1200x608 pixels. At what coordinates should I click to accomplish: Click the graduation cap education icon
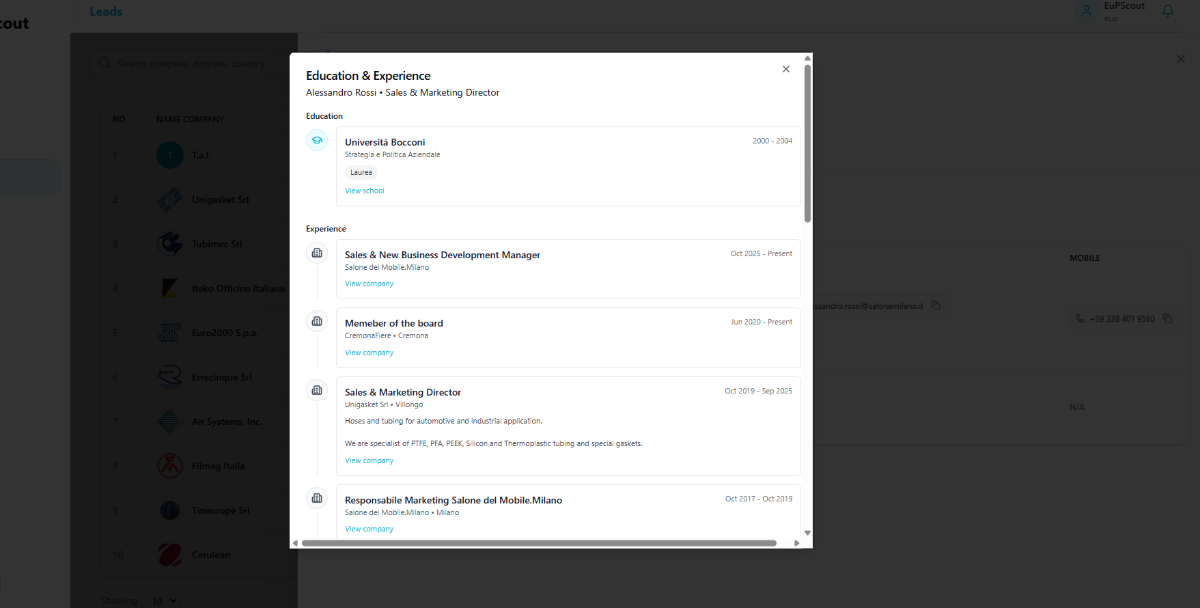point(317,141)
